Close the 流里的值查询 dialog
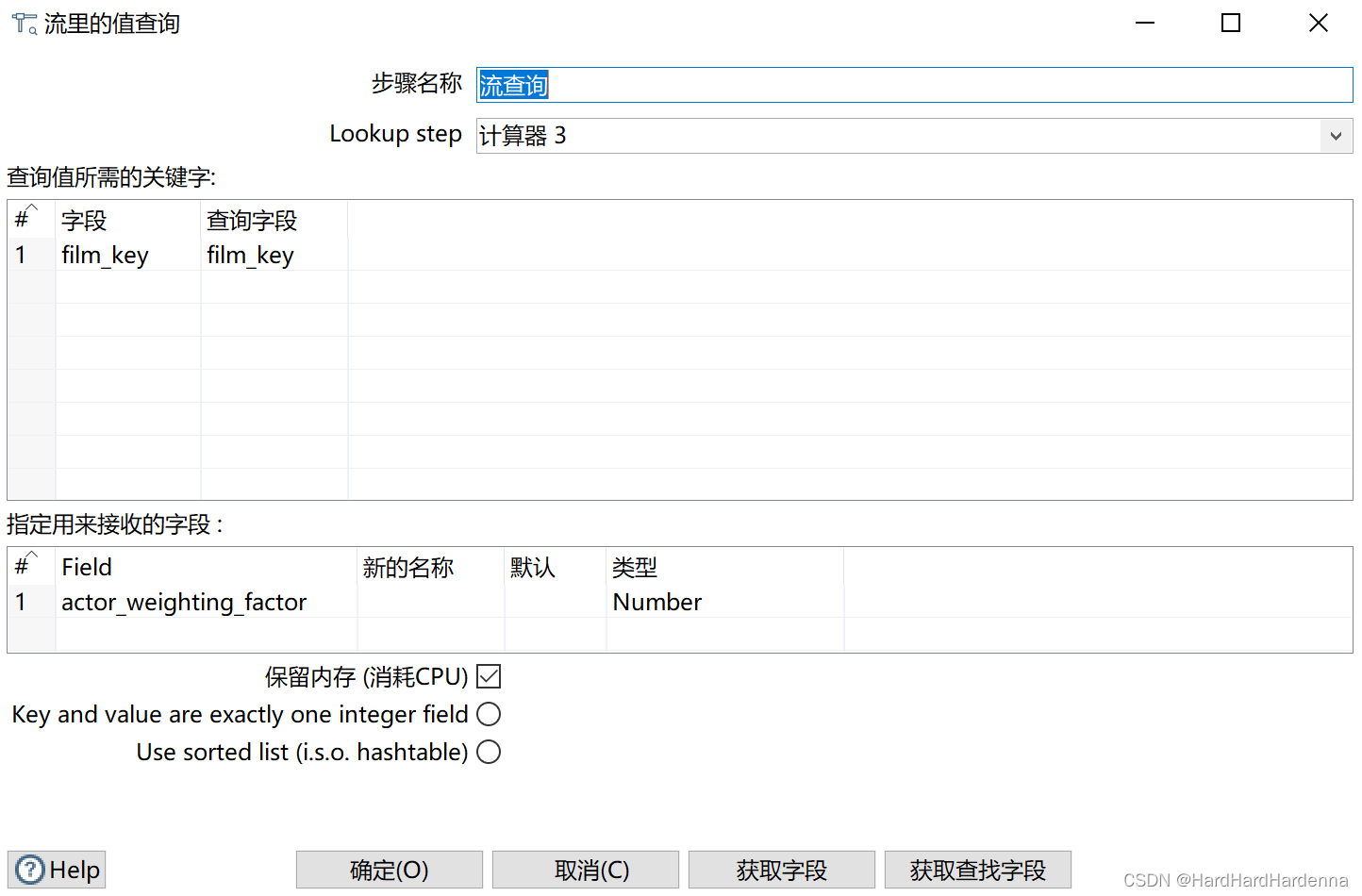This screenshot has width=1362, height=896. coord(1318,23)
